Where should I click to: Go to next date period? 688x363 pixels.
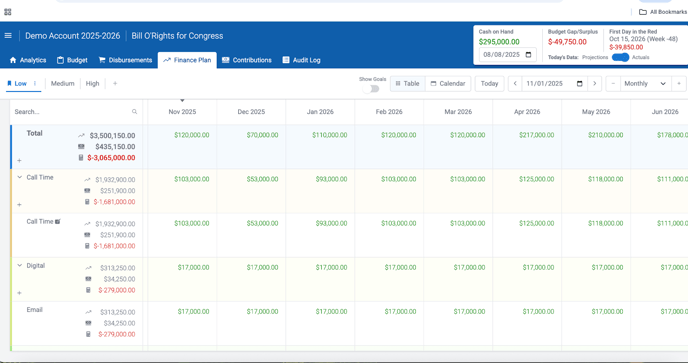point(595,83)
